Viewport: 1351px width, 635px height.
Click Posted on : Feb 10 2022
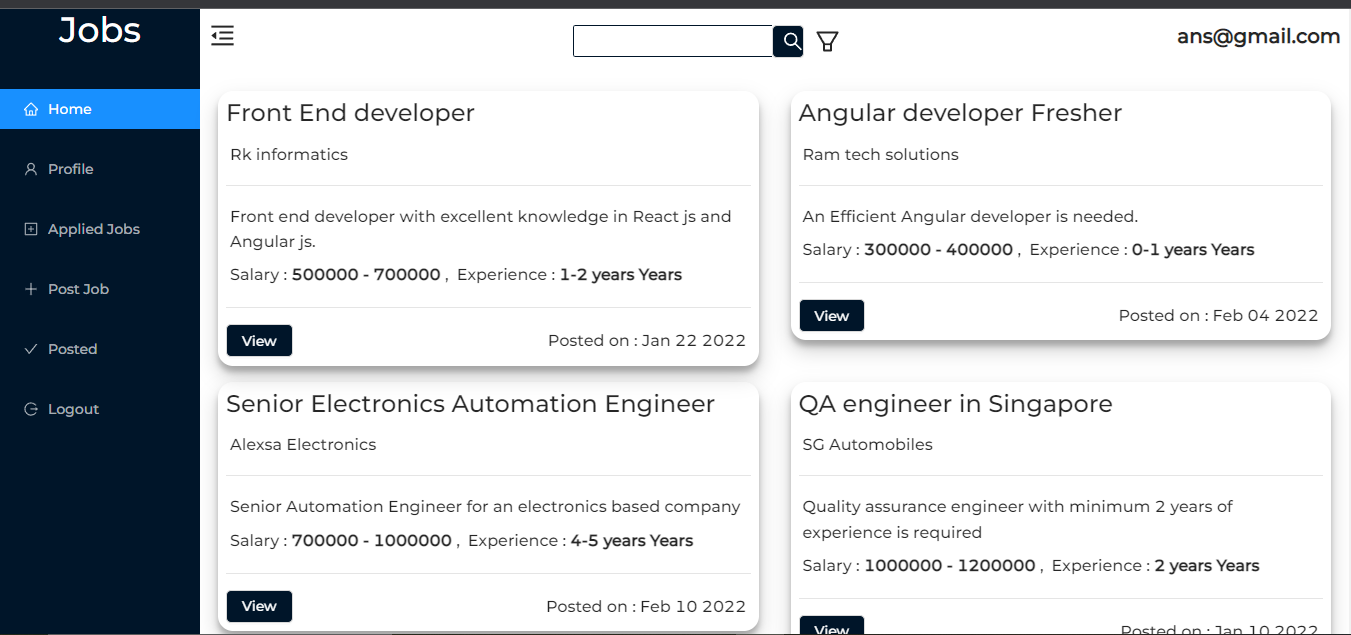[x=646, y=606]
